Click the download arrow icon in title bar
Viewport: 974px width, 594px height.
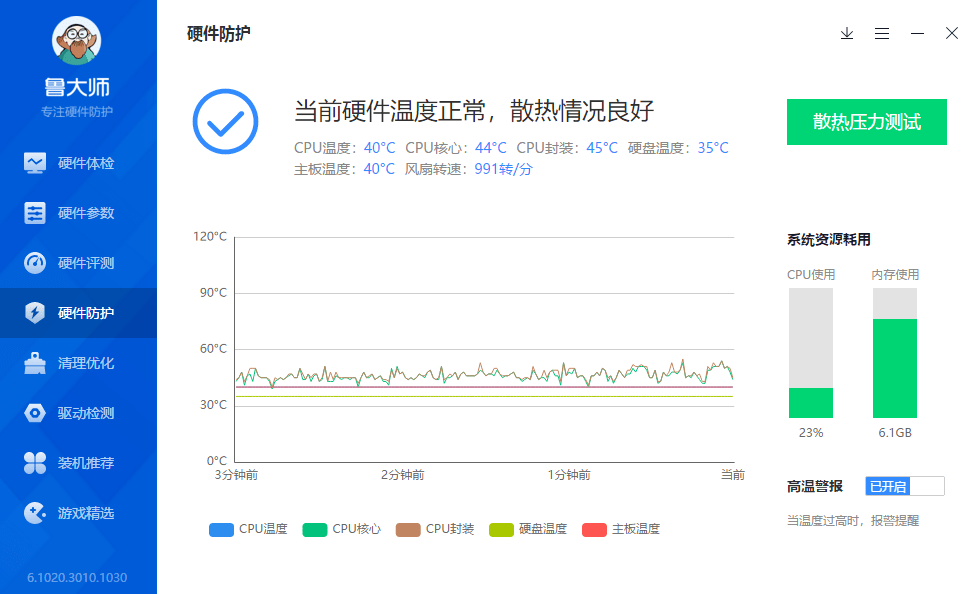847,34
